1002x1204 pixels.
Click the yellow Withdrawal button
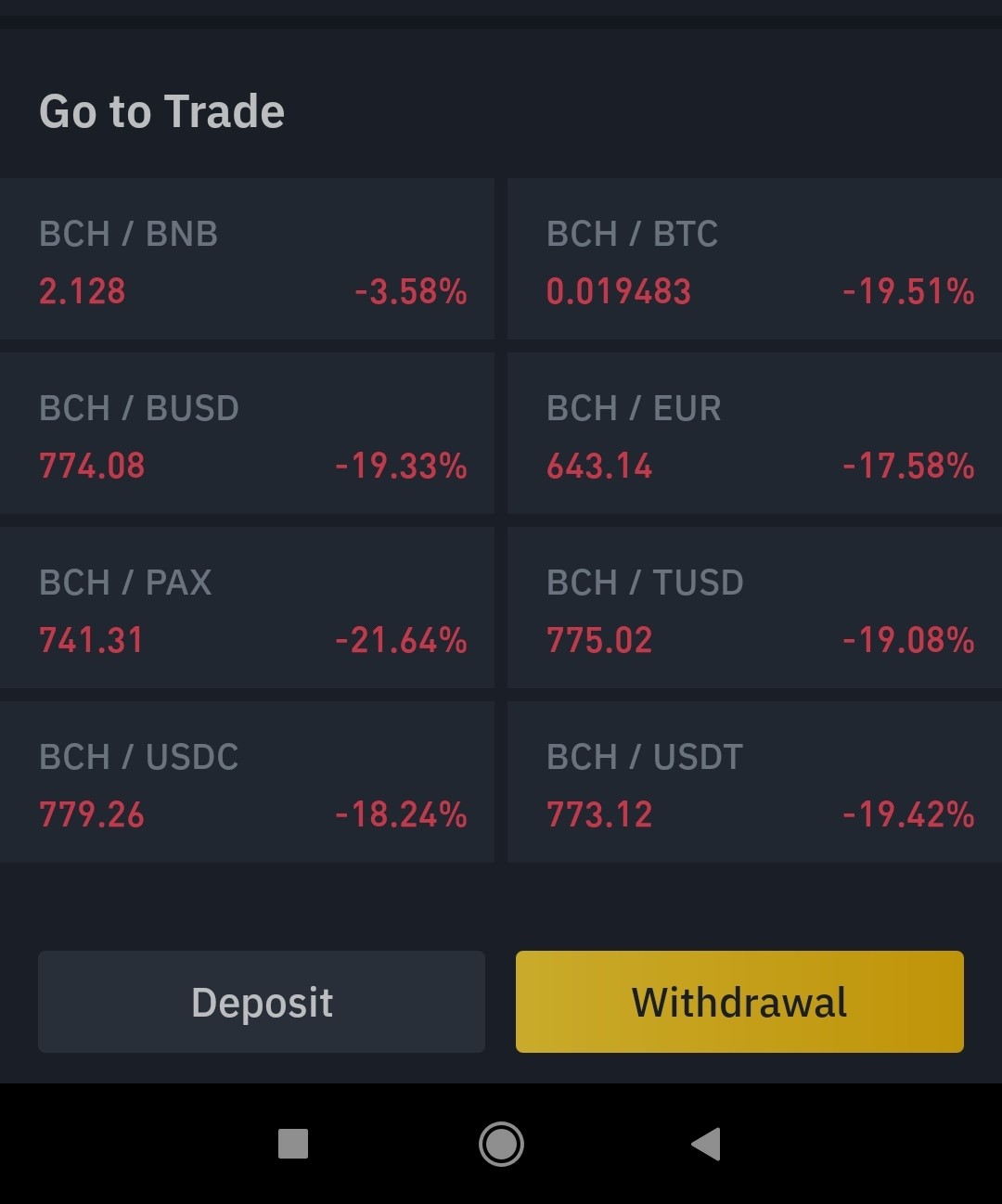click(739, 1002)
